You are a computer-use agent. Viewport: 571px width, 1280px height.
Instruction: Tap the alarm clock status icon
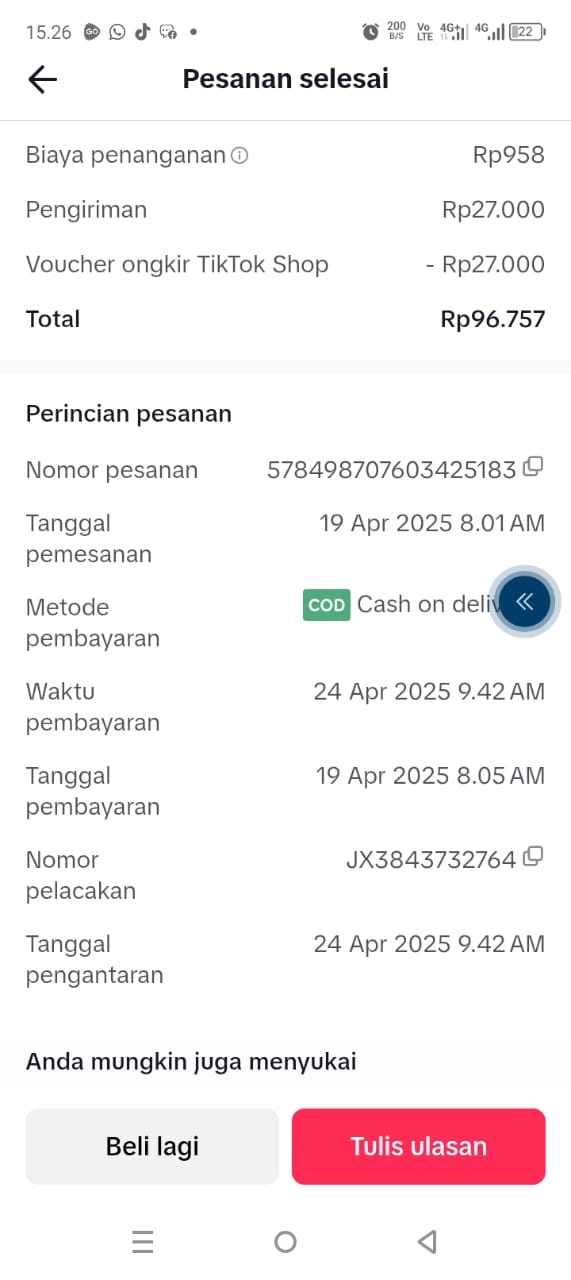370,32
